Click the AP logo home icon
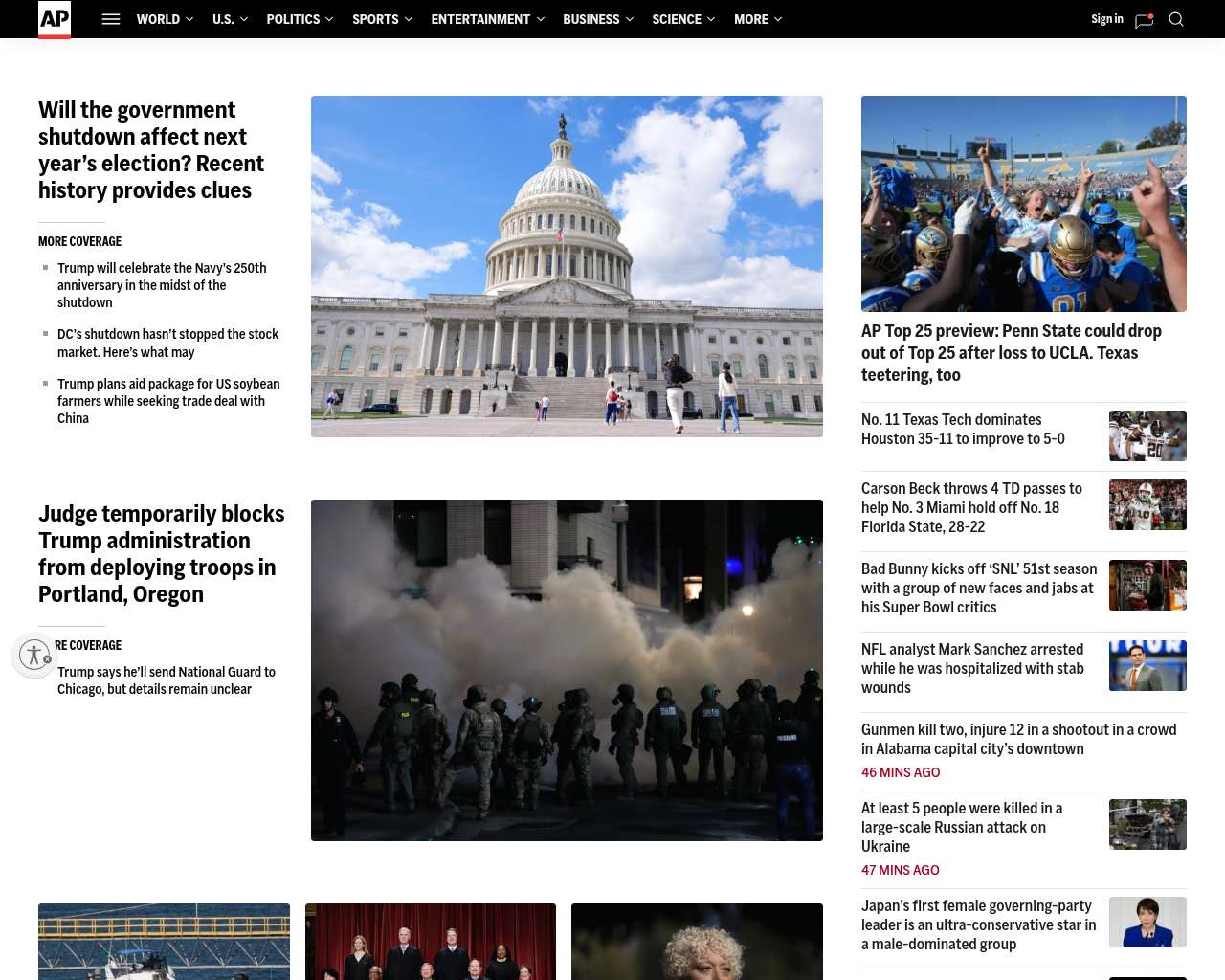This screenshot has height=980, width=1225. (x=55, y=19)
